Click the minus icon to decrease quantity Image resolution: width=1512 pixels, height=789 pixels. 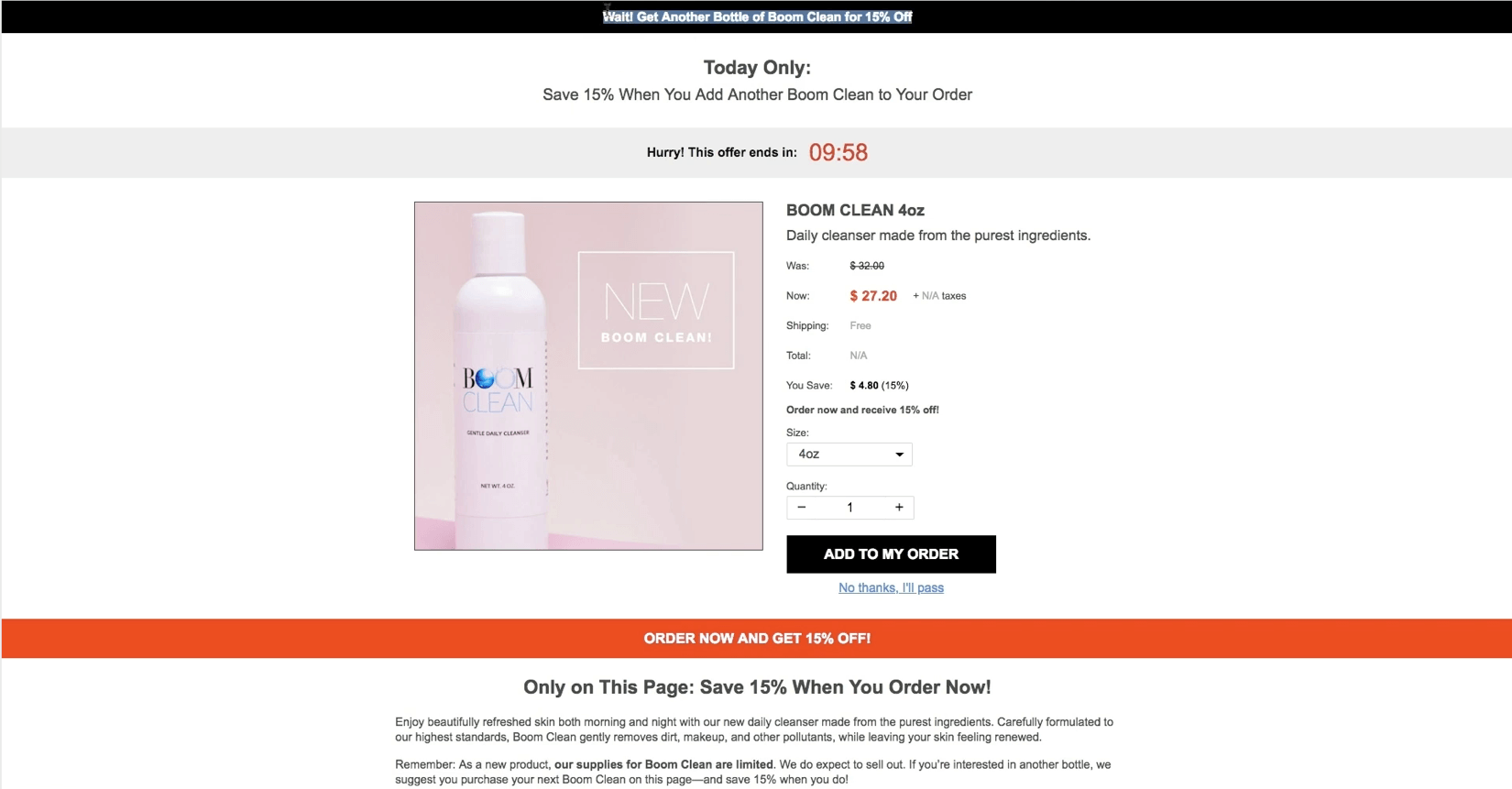coord(802,508)
